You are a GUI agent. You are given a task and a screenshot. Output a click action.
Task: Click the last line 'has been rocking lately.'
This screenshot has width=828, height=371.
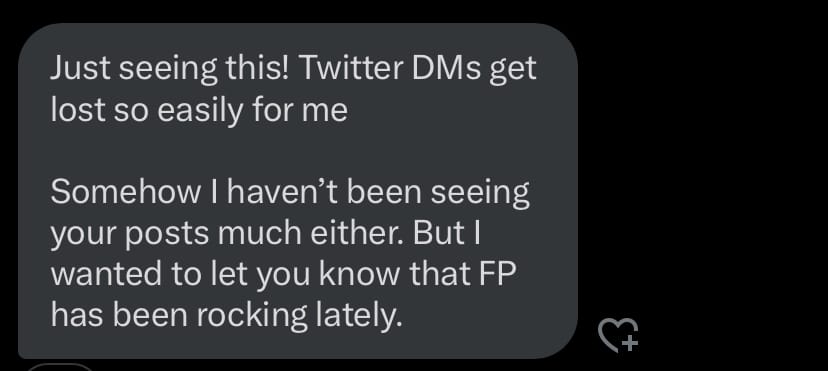[x=227, y=316]
